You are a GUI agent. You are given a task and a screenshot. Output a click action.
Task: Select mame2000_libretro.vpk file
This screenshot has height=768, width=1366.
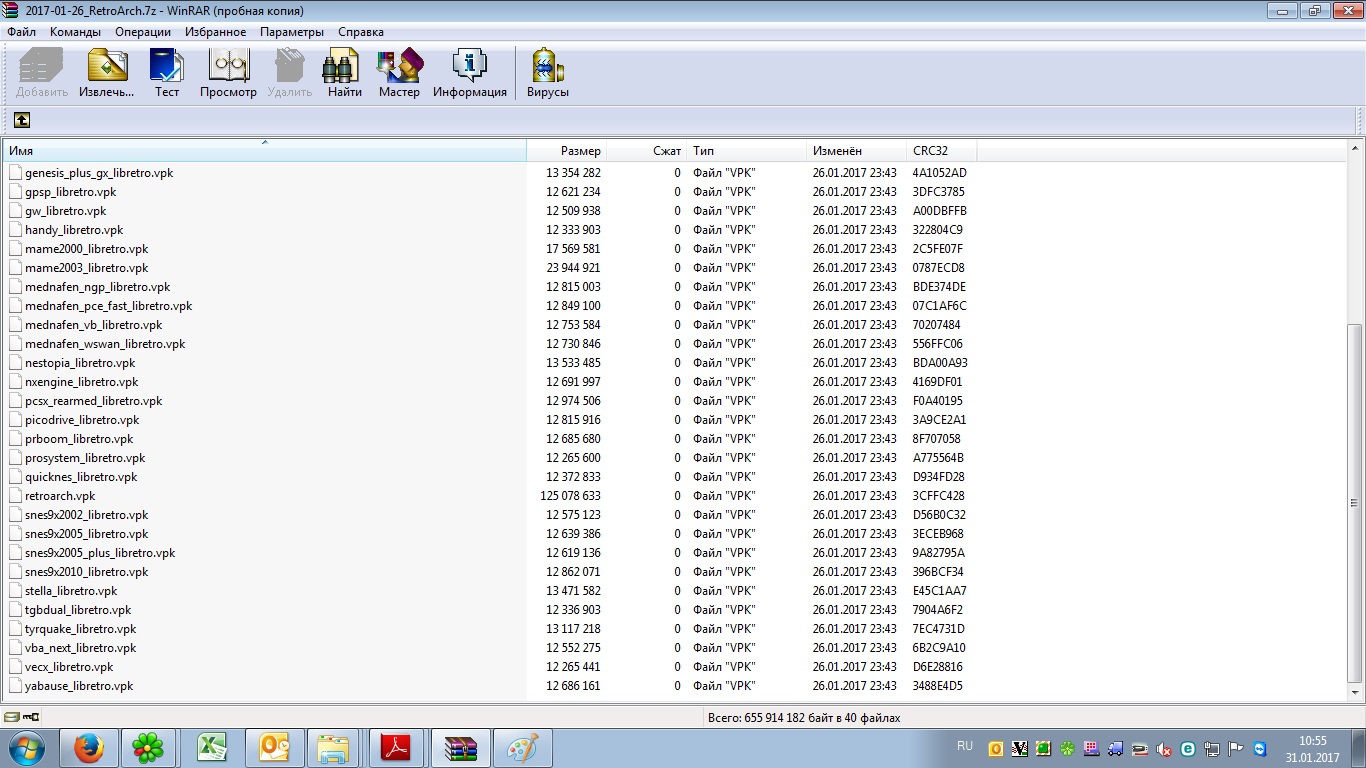click(86, 249)
